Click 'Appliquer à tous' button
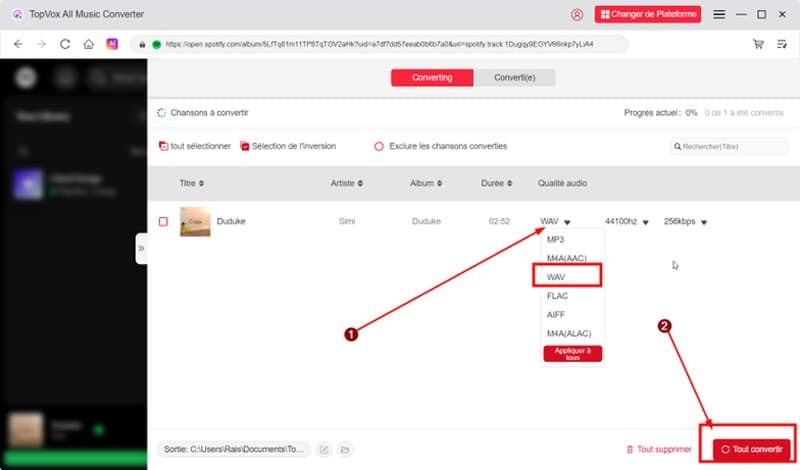This screenshot has width=800, height=470. 572,353
